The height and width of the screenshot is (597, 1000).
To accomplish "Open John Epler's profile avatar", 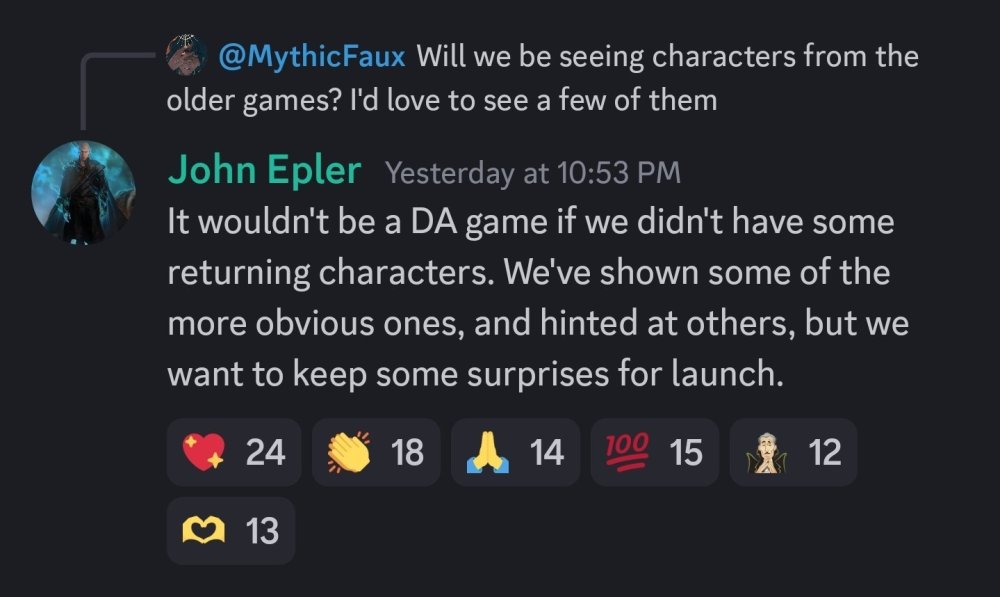I will coord(83,193).
